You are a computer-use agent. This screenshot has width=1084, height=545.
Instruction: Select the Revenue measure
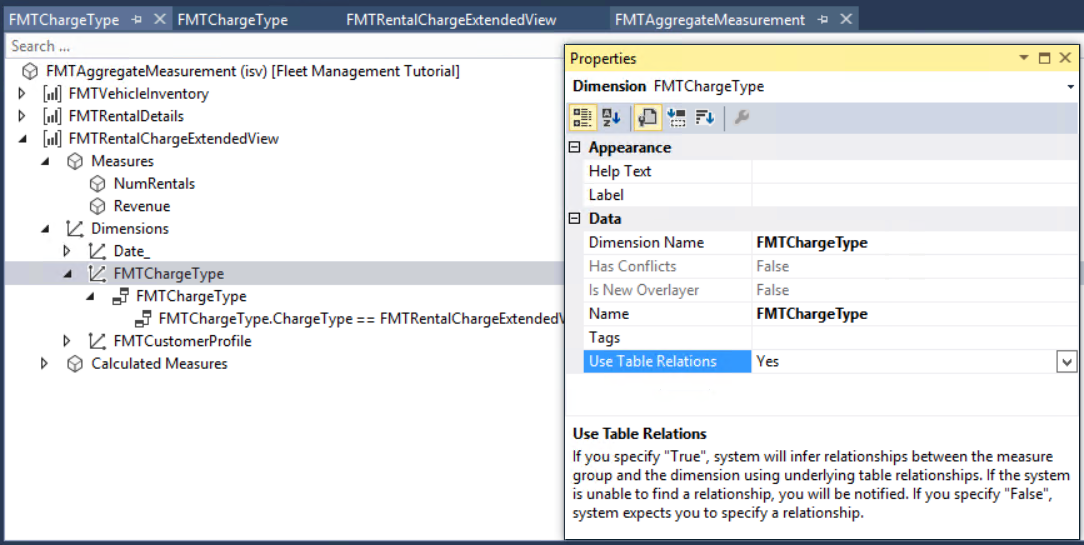(x=142, y=206)
